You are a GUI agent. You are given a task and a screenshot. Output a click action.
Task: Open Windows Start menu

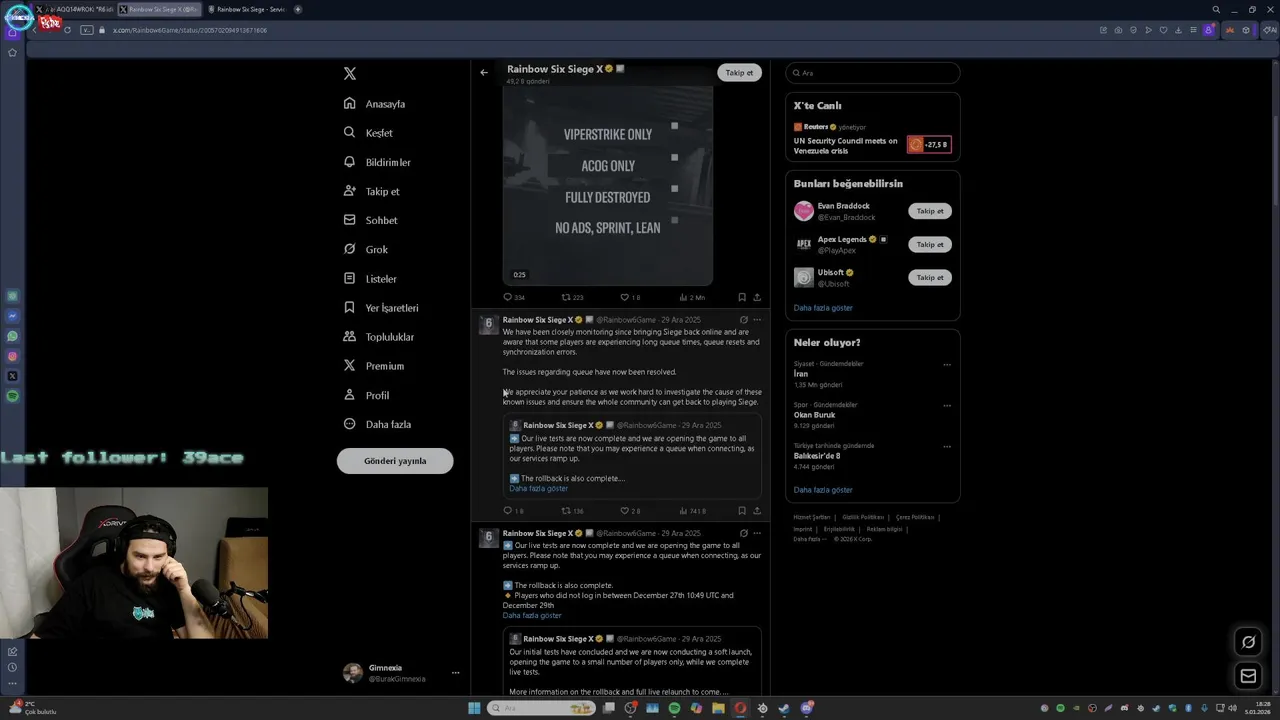click(x=474, y=708)
